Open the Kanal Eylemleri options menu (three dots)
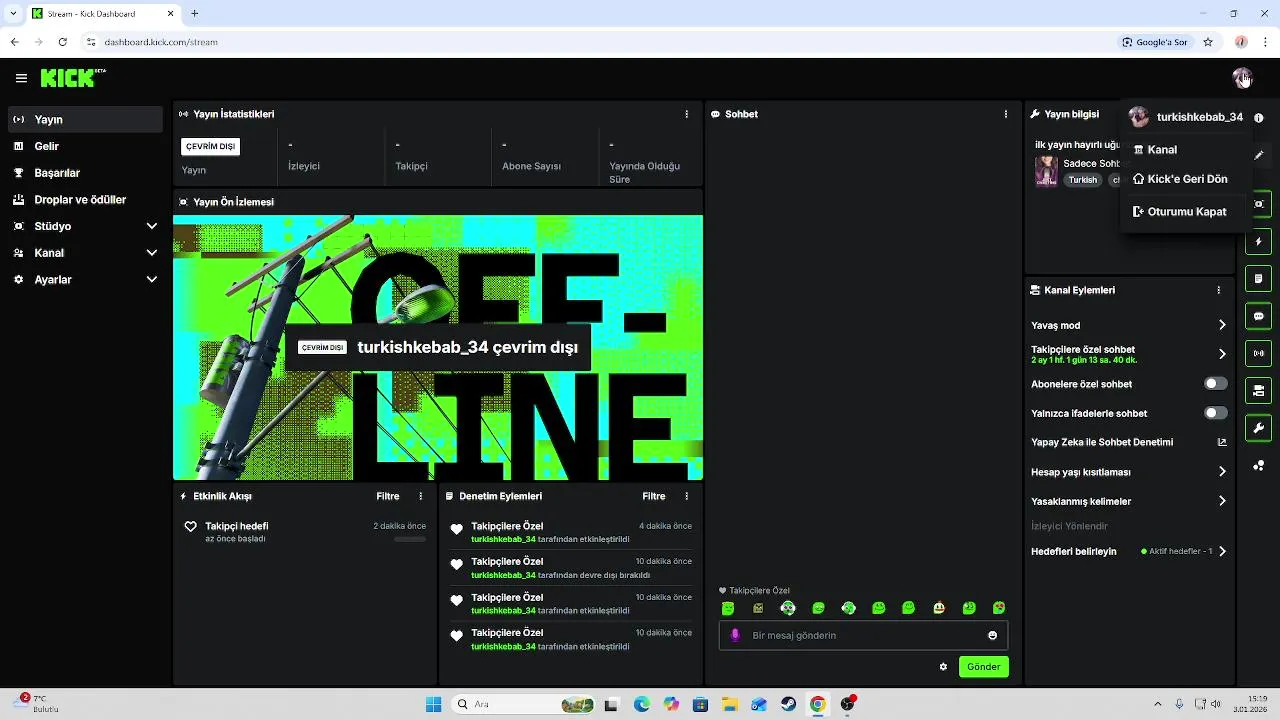This screenshot has width=1280, height=720. 1219,290
